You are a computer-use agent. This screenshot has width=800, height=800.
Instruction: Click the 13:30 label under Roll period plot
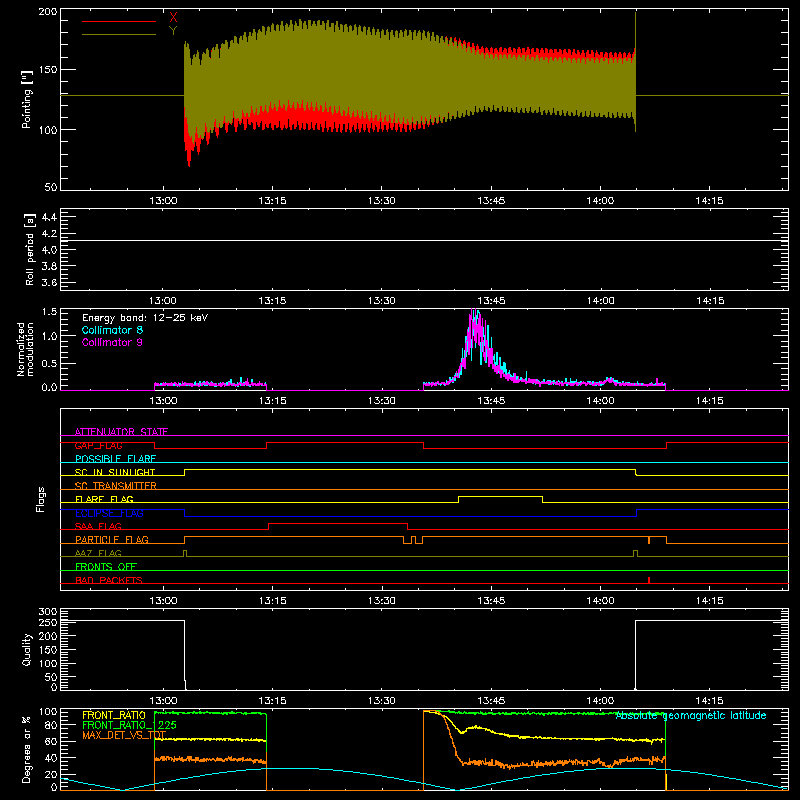[x=382, y=301]
